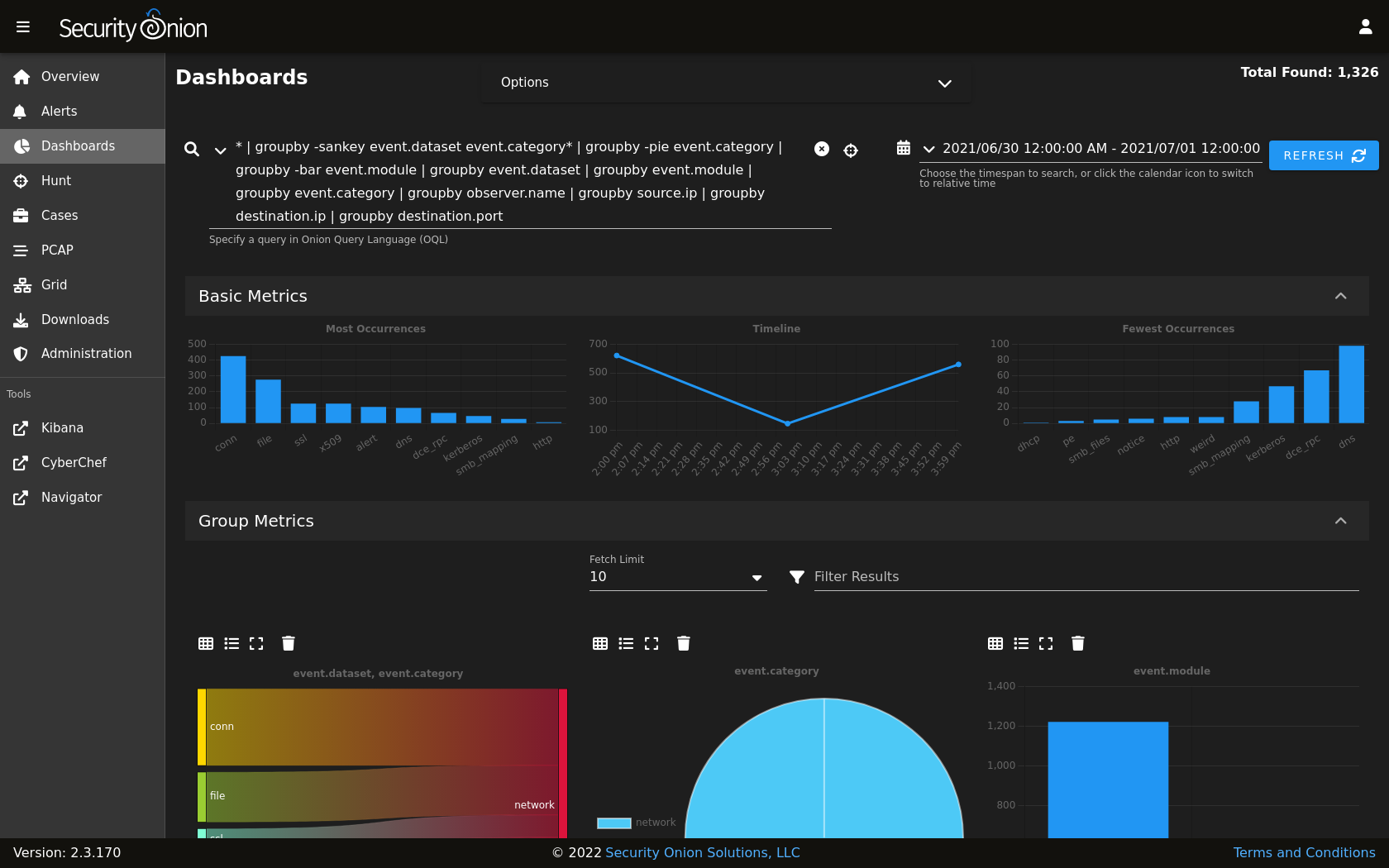Click the file node in sankey diagram
Screen dimensions: 1389x868
[x=202, y=796]
